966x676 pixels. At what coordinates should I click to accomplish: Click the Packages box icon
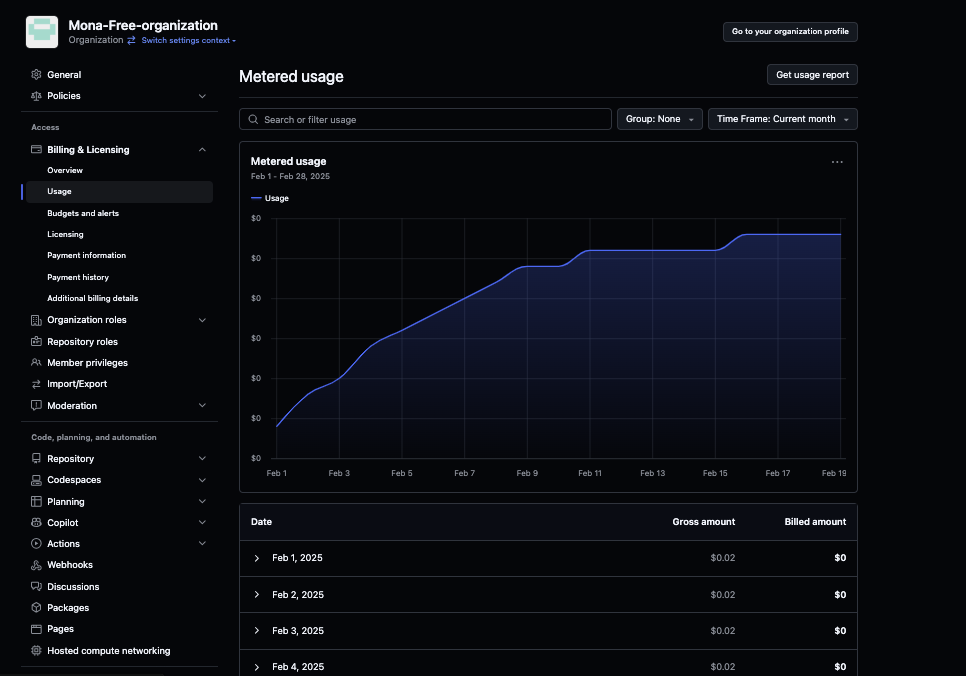36,608
